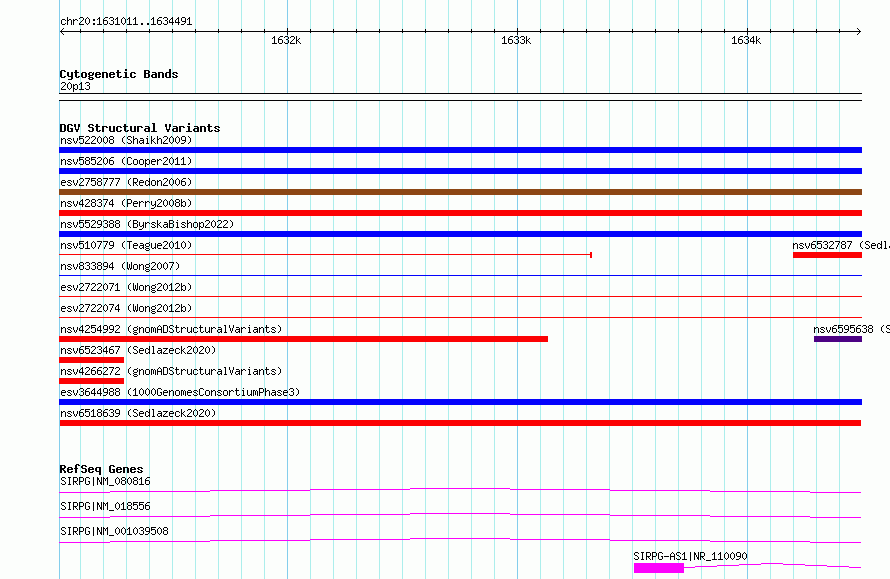Click the 1634k ruler tick label
Image resolution: width=890 pixels, height=579 pixels.
746,40
